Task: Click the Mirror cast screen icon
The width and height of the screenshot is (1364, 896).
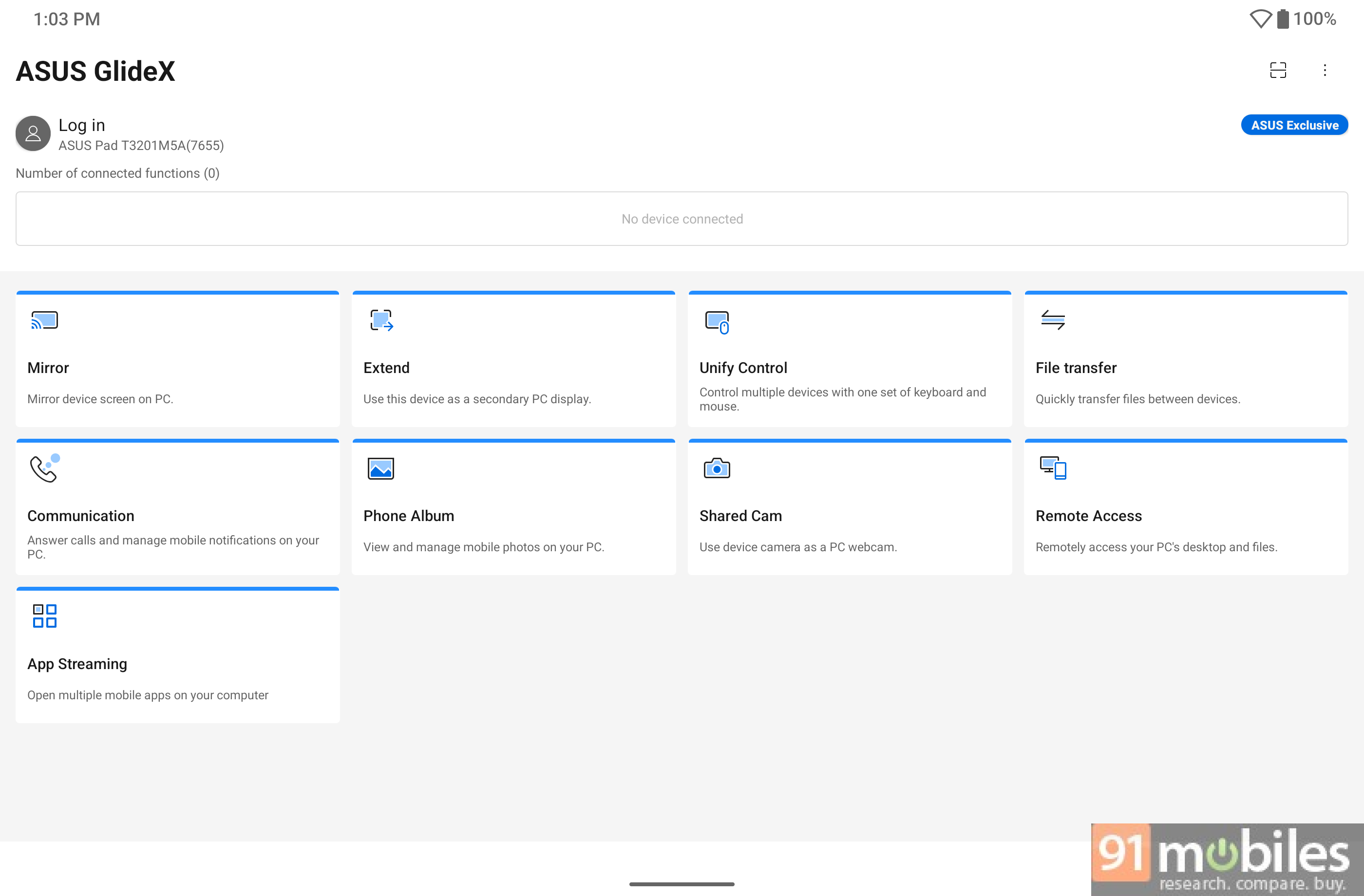Action: click(45, 320)
